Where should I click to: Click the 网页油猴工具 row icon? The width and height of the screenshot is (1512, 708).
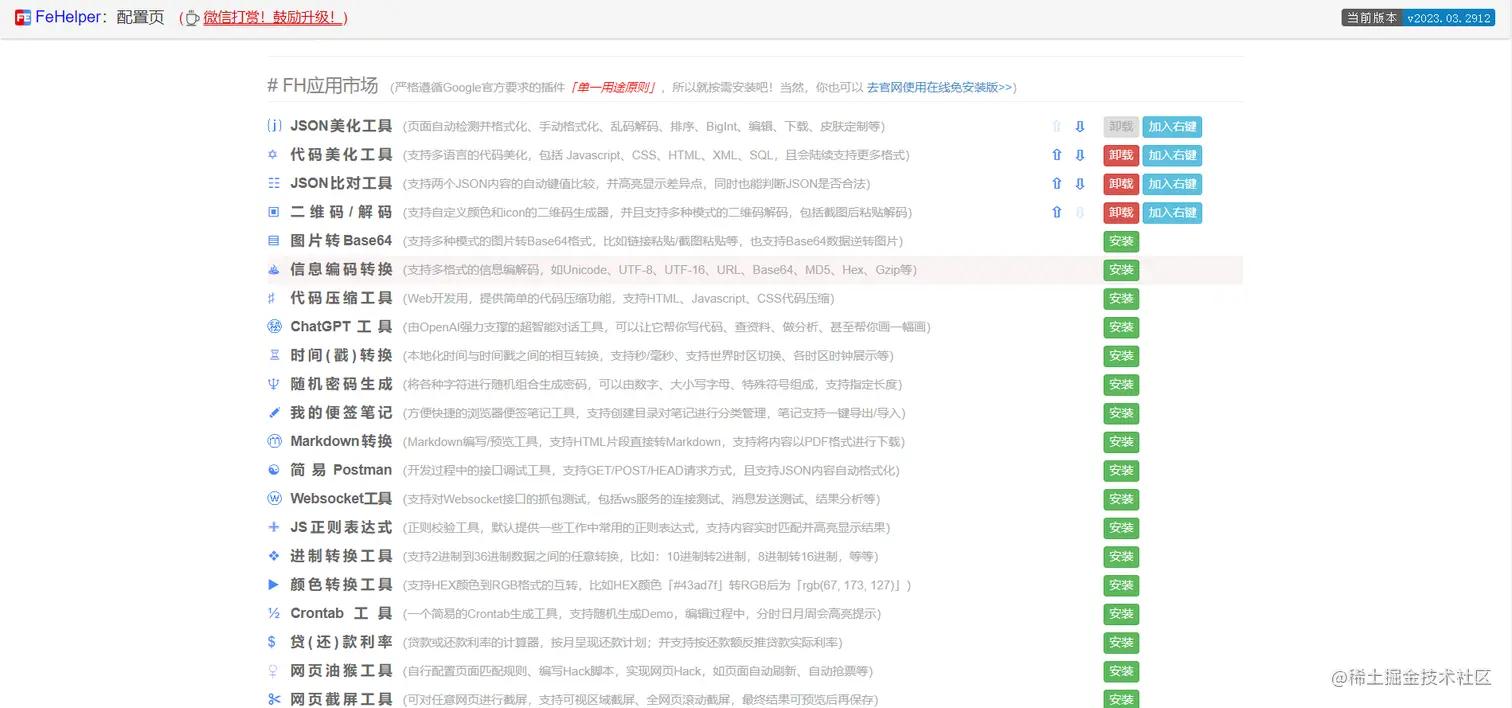(x=273, y=671)
